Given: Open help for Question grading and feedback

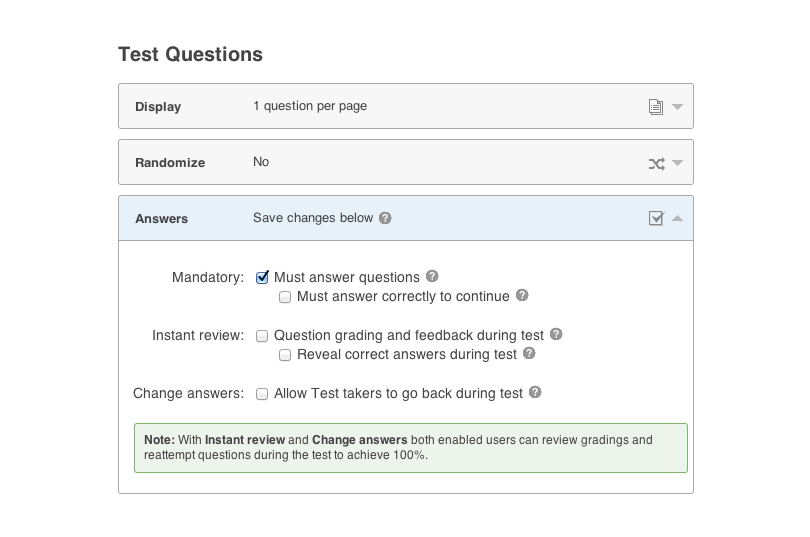Looking at the screenshot, I should coord(556,335).
